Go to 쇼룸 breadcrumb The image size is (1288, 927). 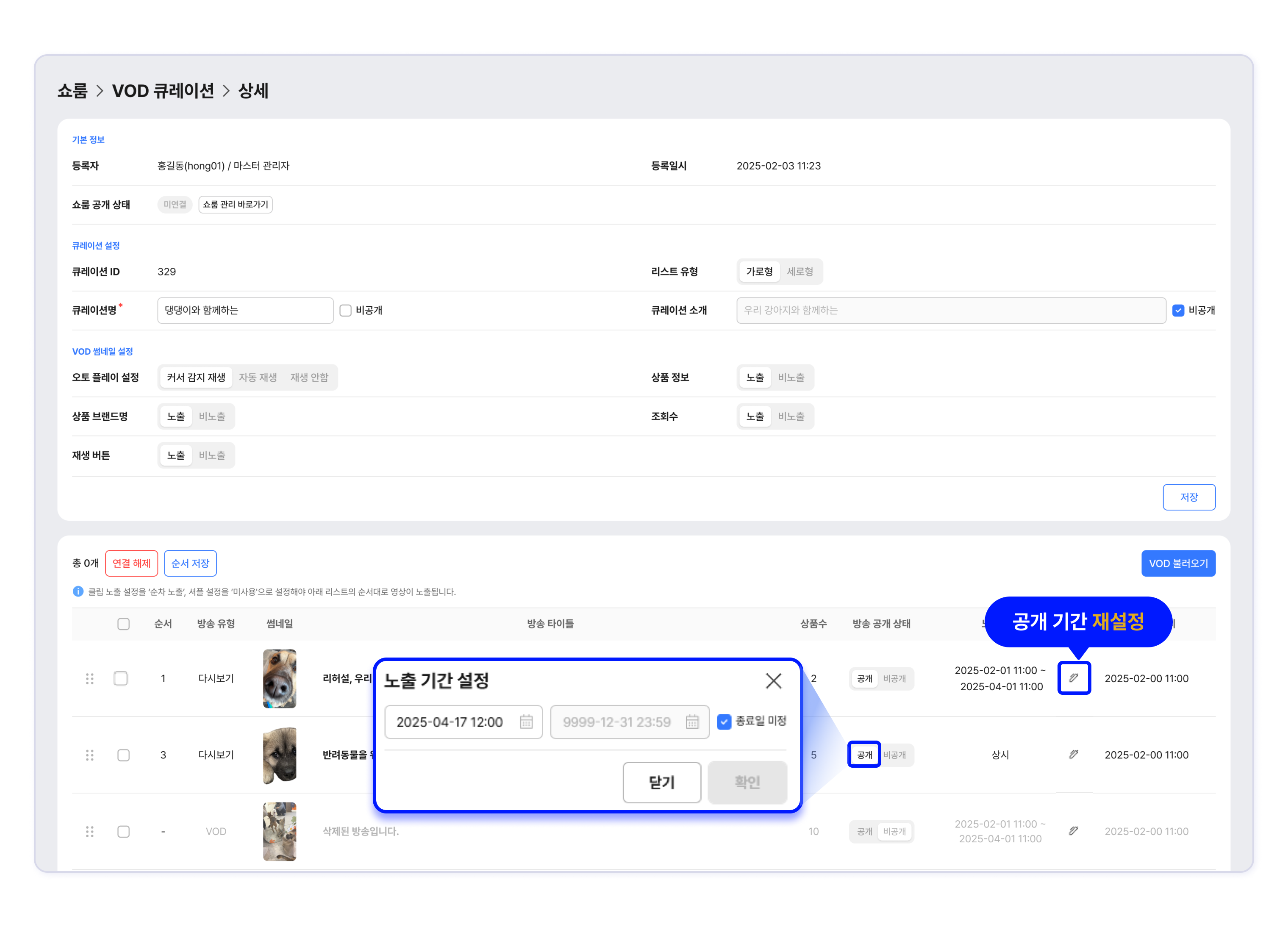click(73, 91)
